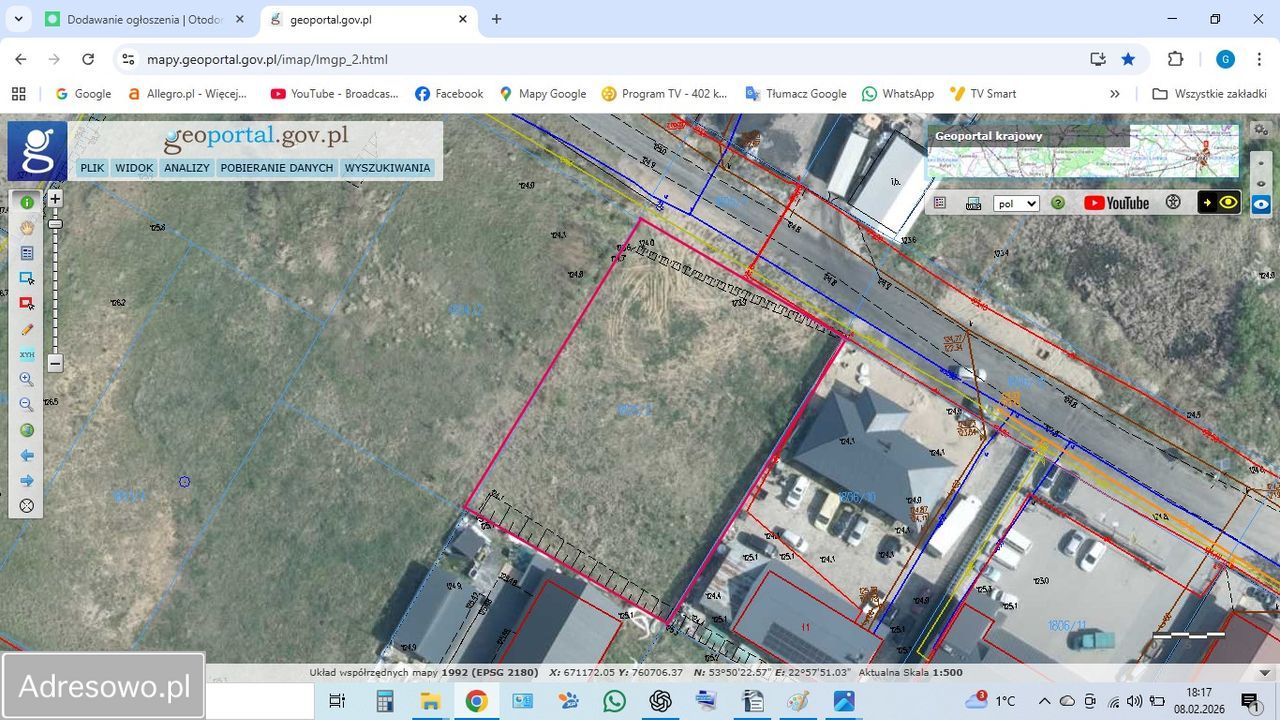Click the XYH coordinates tool
The width and height of the screenshot is (1280, 720).
coord(27,354)
